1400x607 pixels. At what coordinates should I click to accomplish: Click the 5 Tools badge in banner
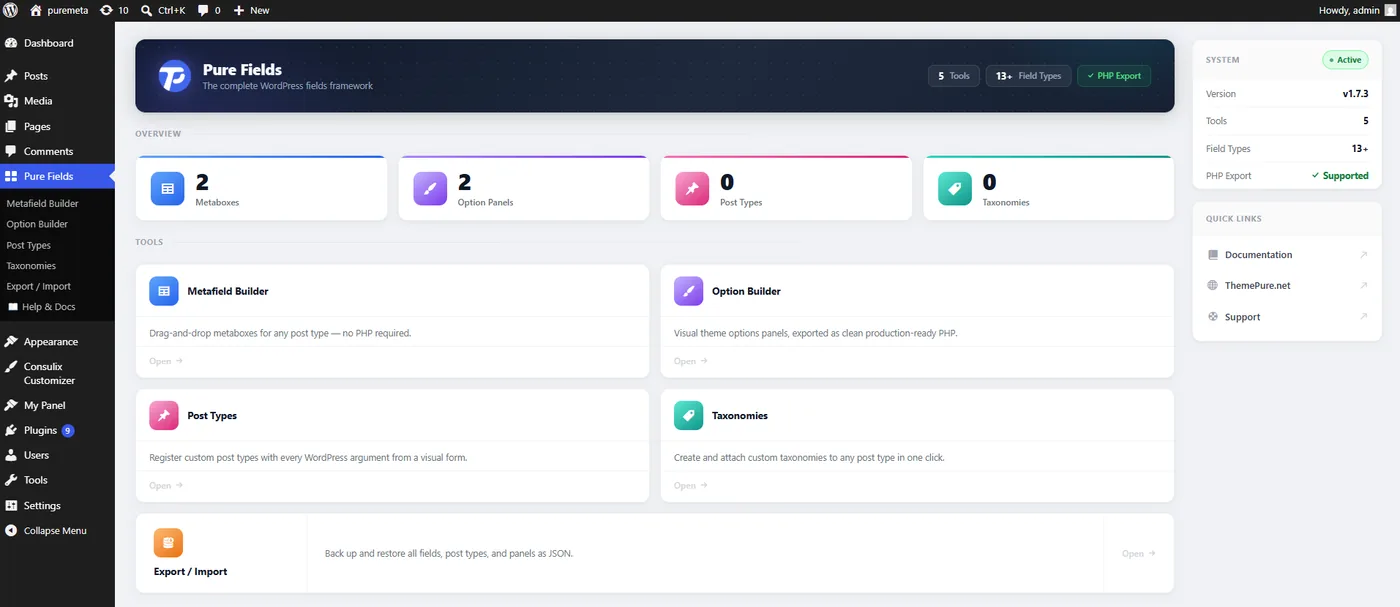pyautogui.click(x=953, y=76)
